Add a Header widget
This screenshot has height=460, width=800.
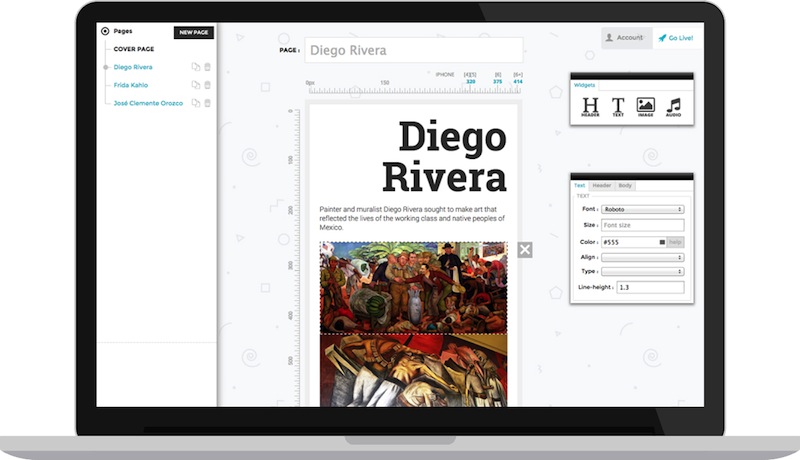click(x=590, y=107)
